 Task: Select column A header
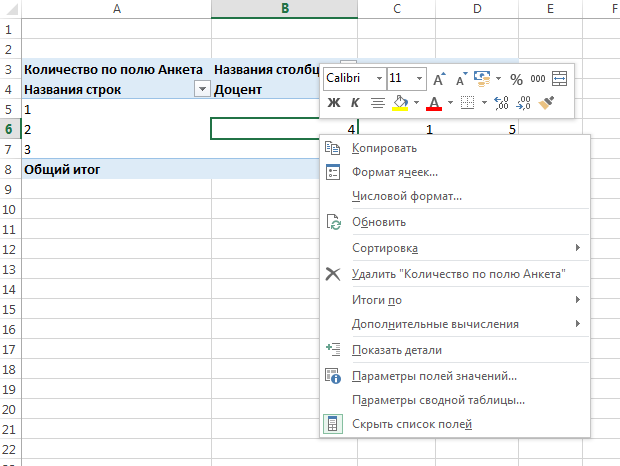[117, 9]
